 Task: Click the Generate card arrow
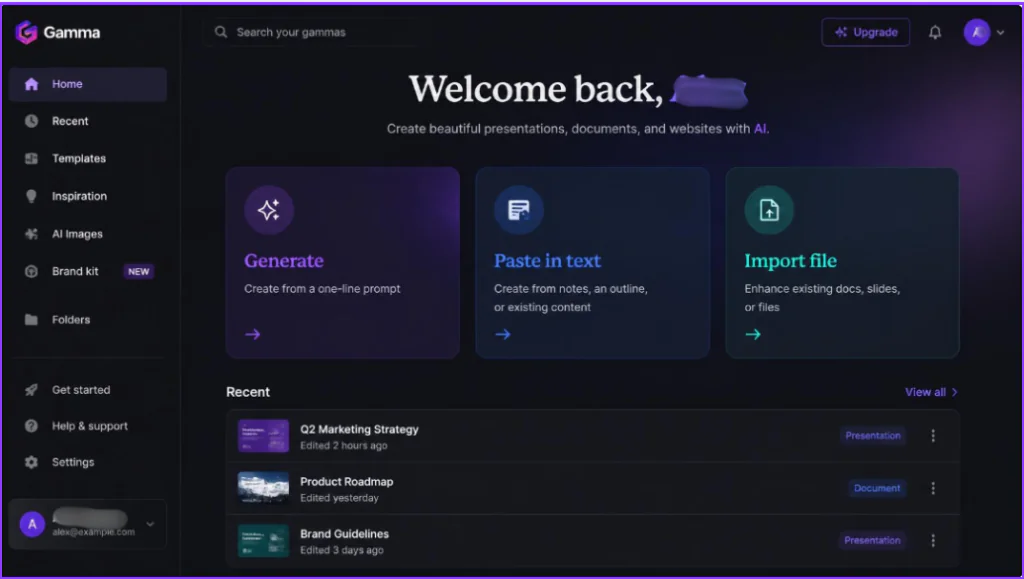(x=253, y=334)
